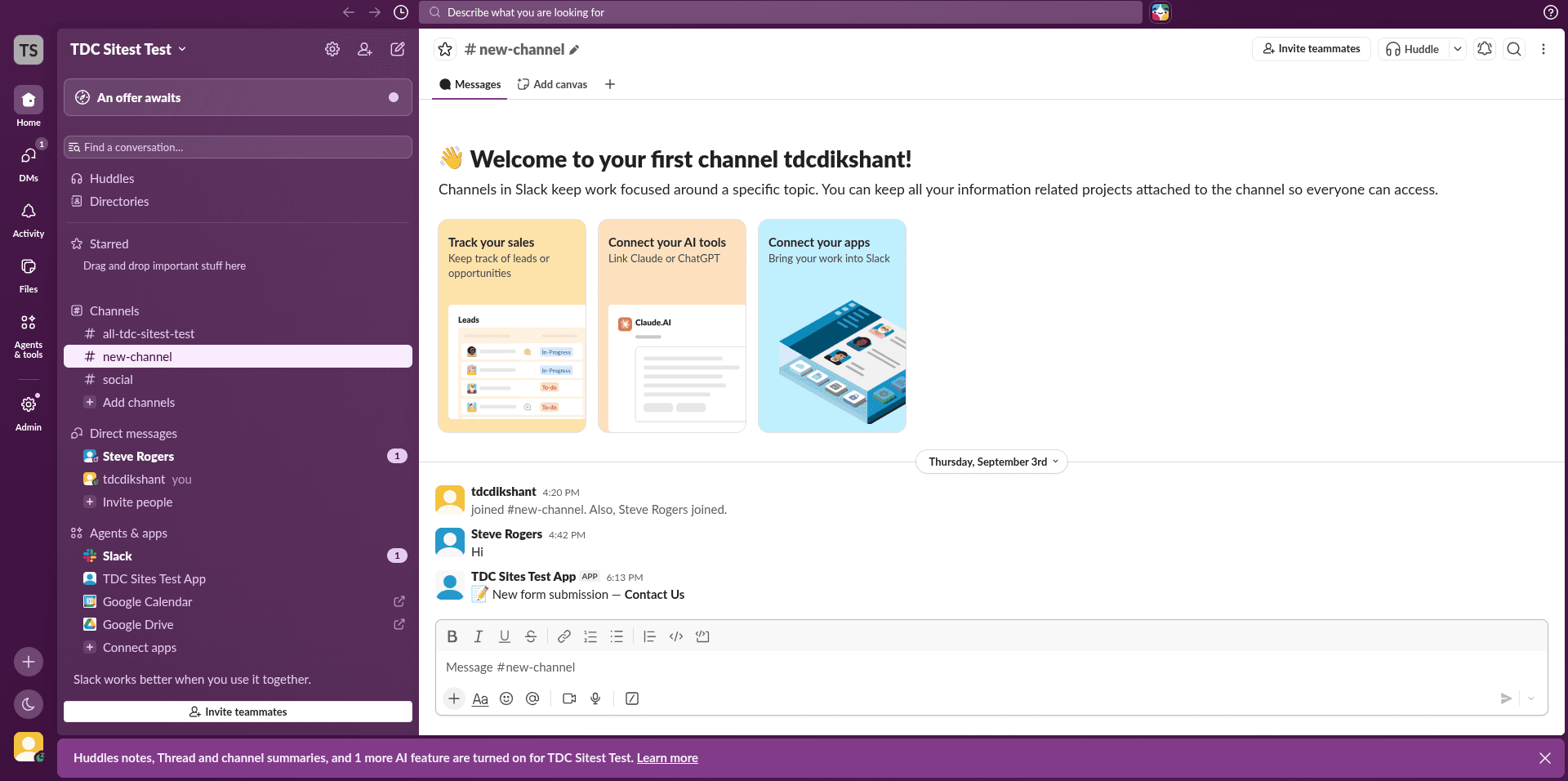Collapse the Channels section
The width and height of the screenshot is (1568, 781).
pos(114,310)
